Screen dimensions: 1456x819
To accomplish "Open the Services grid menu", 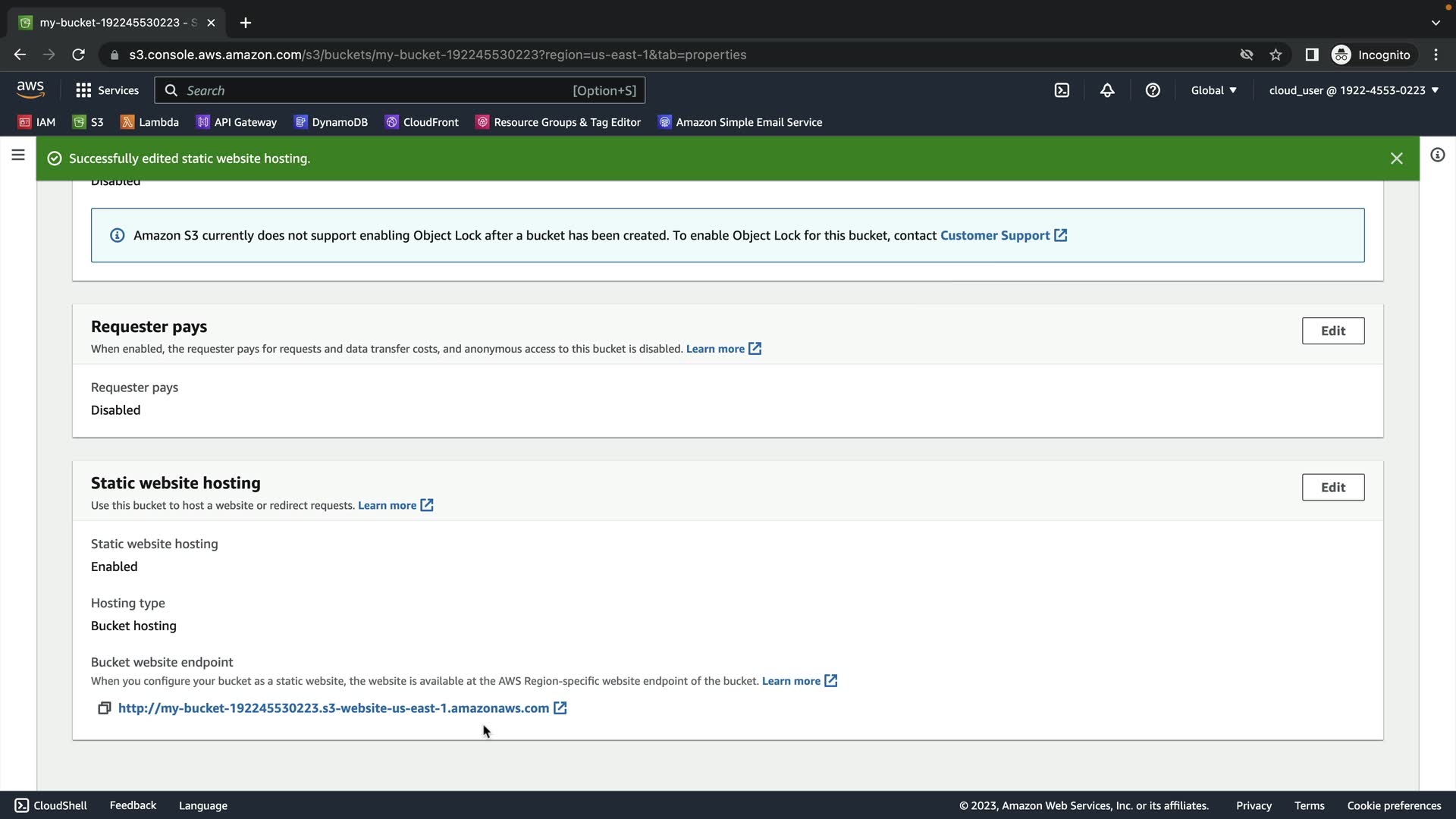I will click(x=107, y=90).
